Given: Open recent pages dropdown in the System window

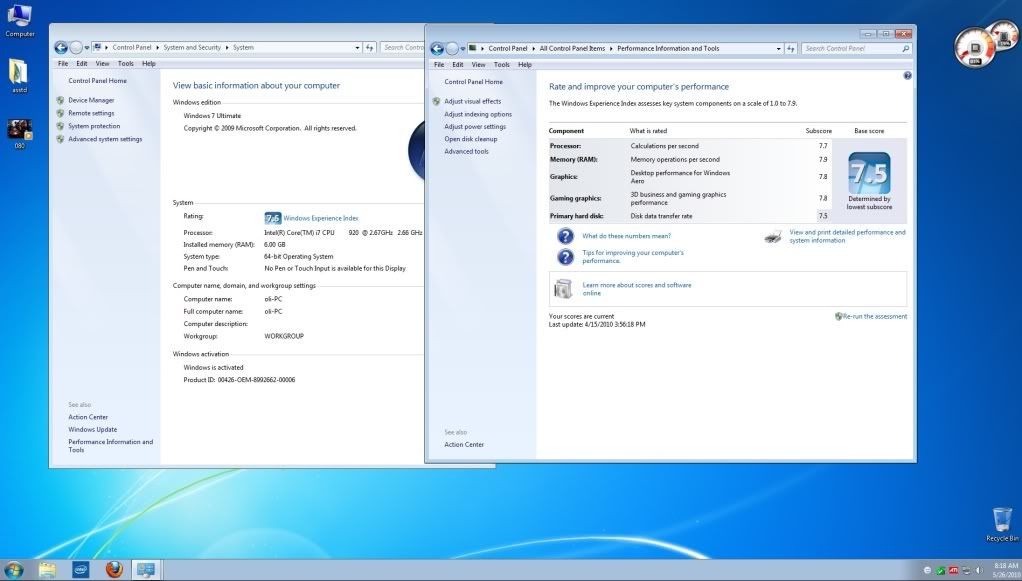Looking at the screenshot, I should 87,47.
